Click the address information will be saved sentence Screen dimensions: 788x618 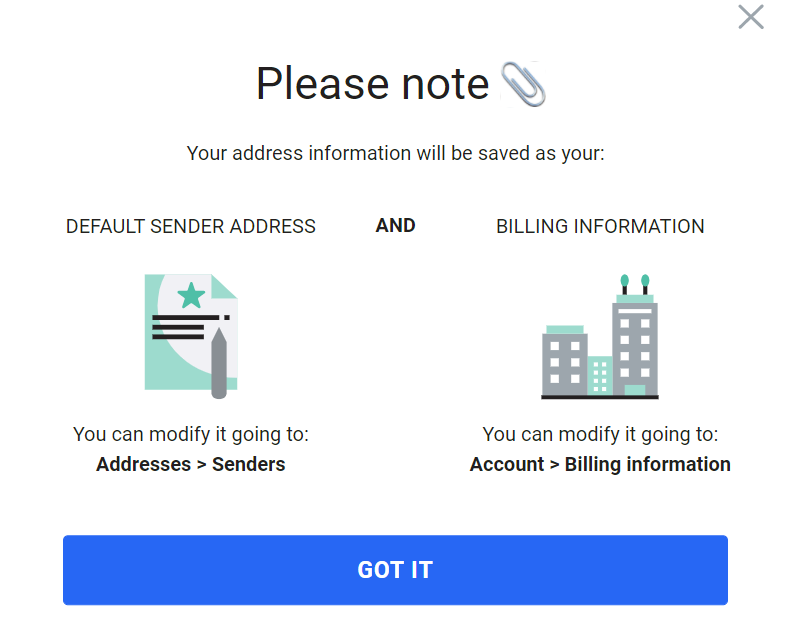point(396,153)
